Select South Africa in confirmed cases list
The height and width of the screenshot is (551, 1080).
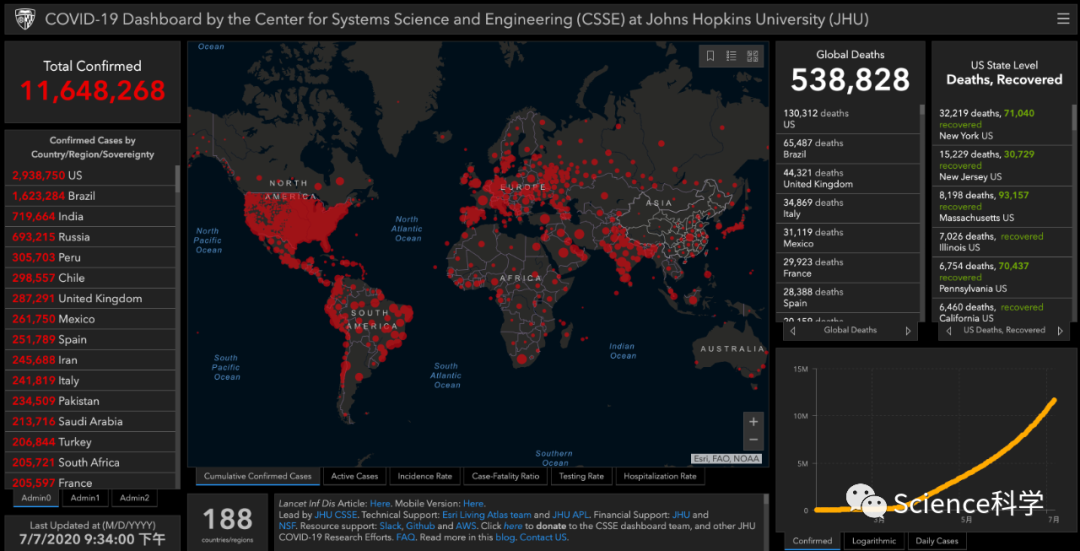[91, 462]
